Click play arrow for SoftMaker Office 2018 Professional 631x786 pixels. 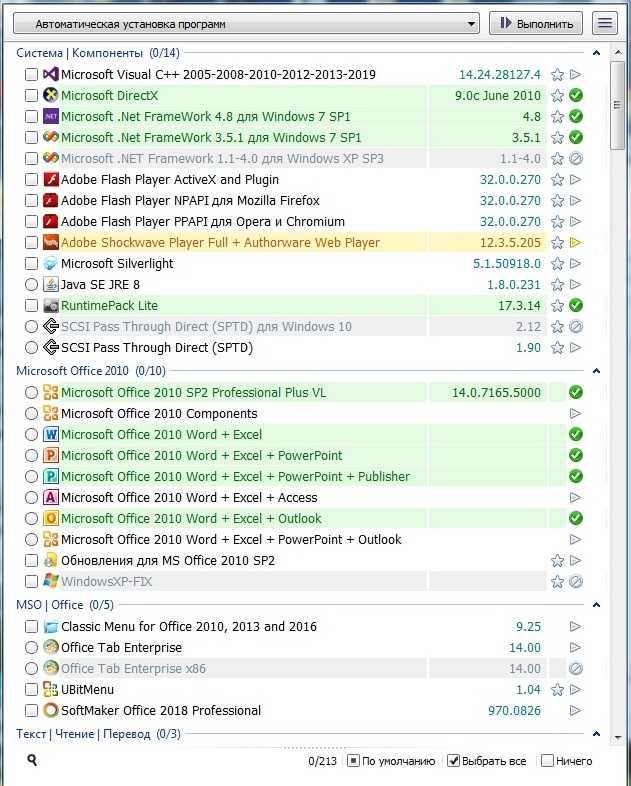coord(575,710)
